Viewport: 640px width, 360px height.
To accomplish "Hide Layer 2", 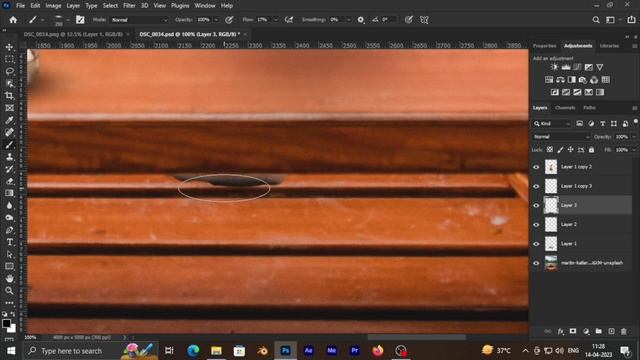I will click(536, 224).
